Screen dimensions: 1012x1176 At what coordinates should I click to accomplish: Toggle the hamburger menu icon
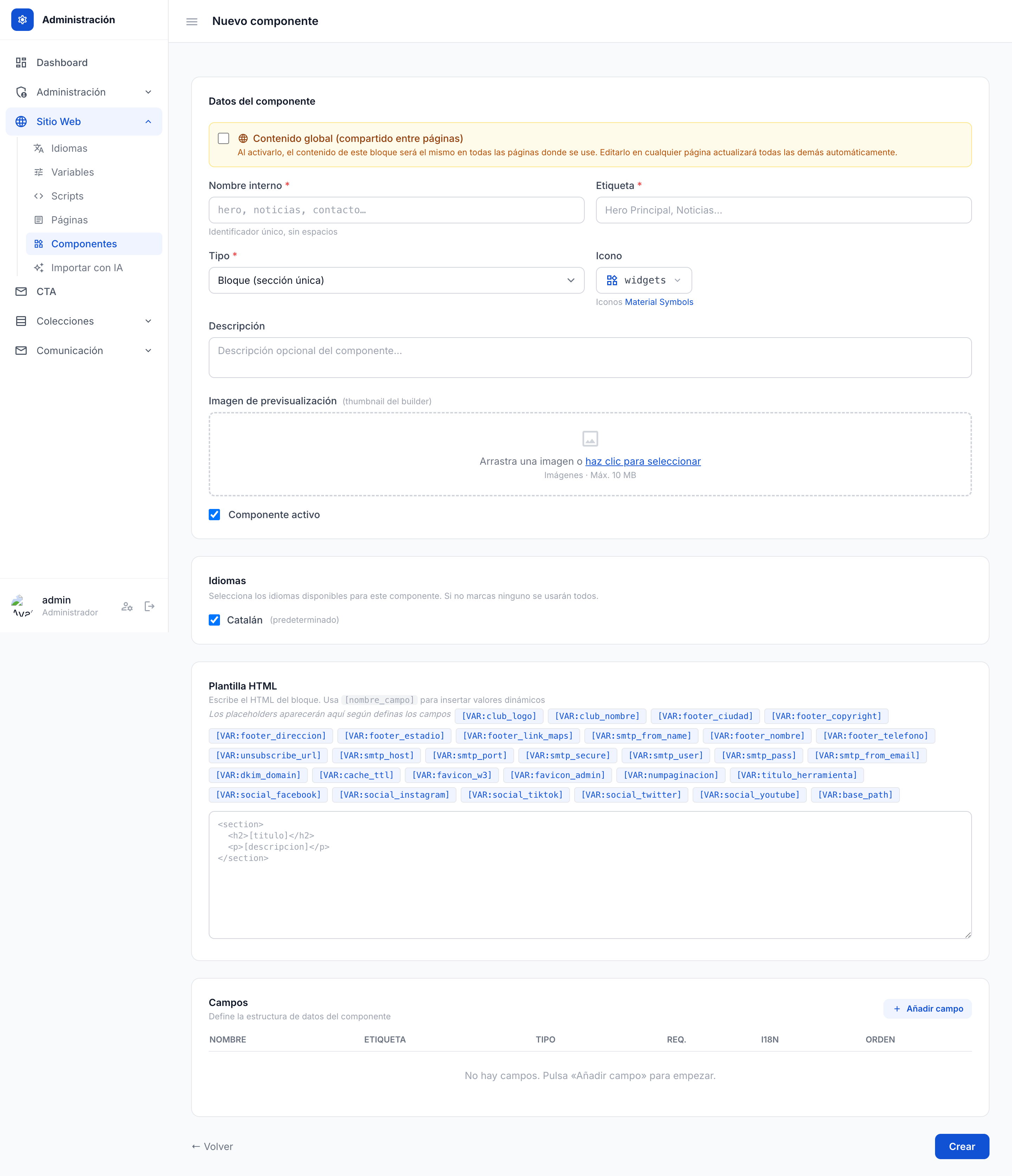pyautogui.click(x=192, y=21)
